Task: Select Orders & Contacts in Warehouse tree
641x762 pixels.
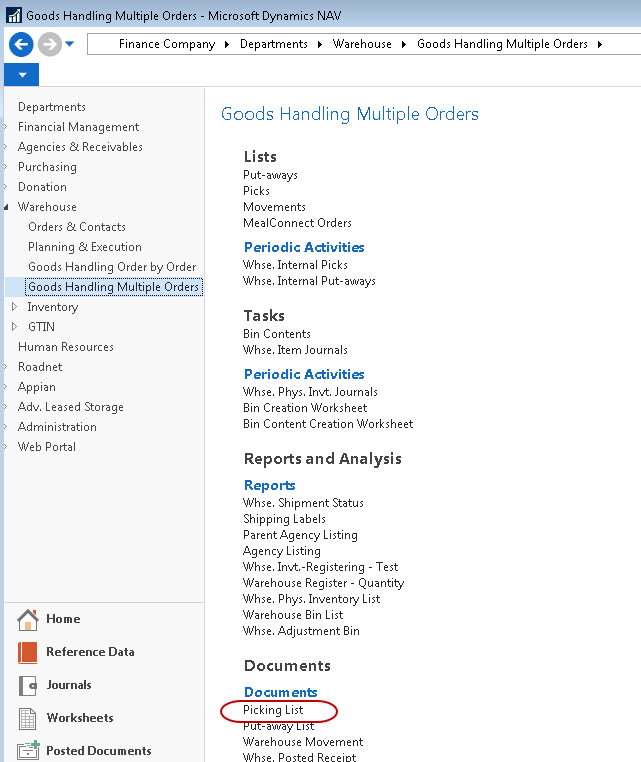Action: pyautogui.click(x=77, y=227)
